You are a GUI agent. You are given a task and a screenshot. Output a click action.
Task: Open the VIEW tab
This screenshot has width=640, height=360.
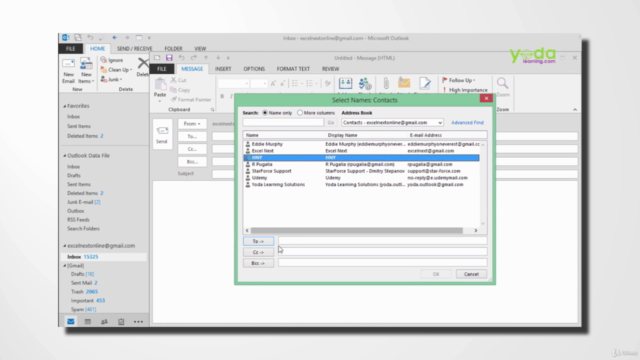pyautogui.click(x=200, y=49)
